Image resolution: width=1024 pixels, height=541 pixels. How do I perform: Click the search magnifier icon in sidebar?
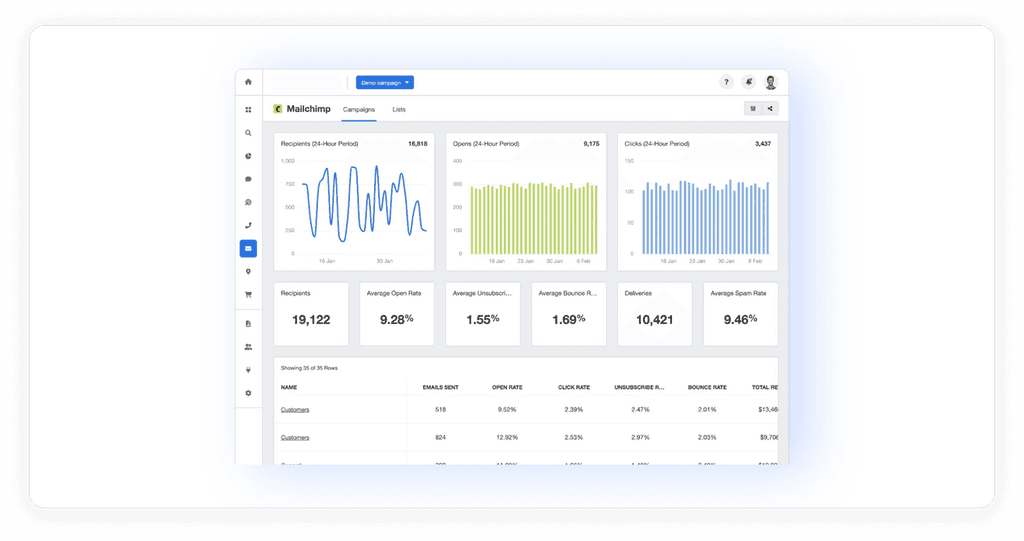coord(248,133)
